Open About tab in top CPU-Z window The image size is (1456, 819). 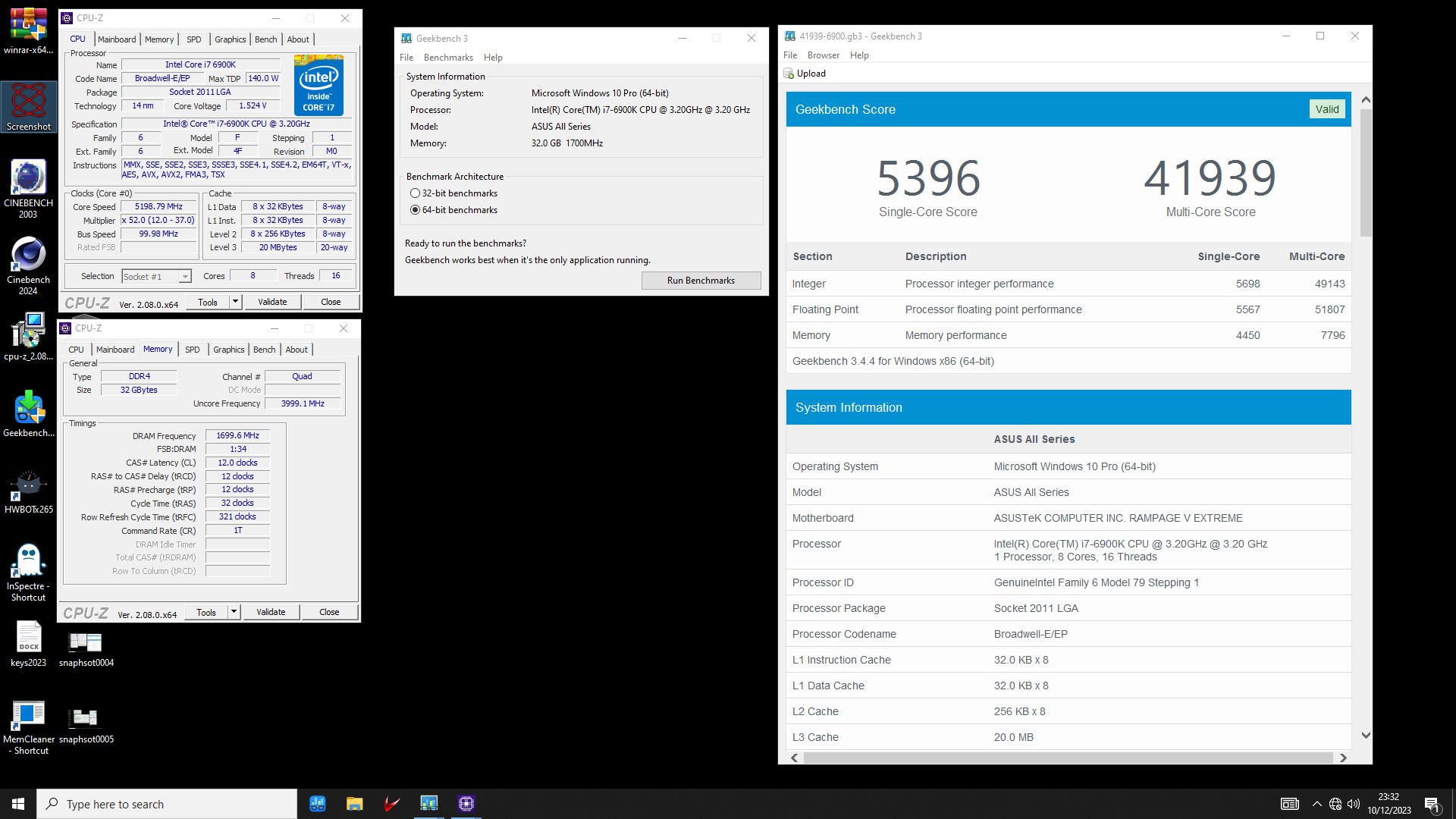pyautogui.click(x=298, y=39)
